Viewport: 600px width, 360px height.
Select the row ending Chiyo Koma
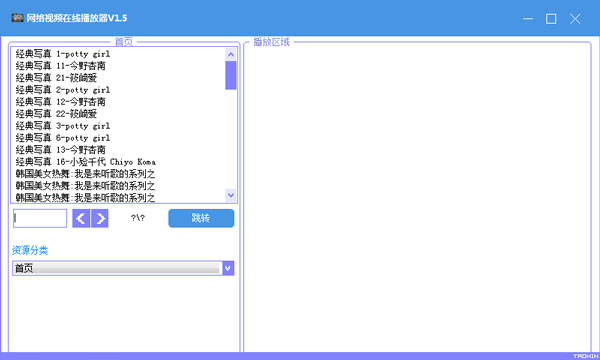(x=86, y=162)
